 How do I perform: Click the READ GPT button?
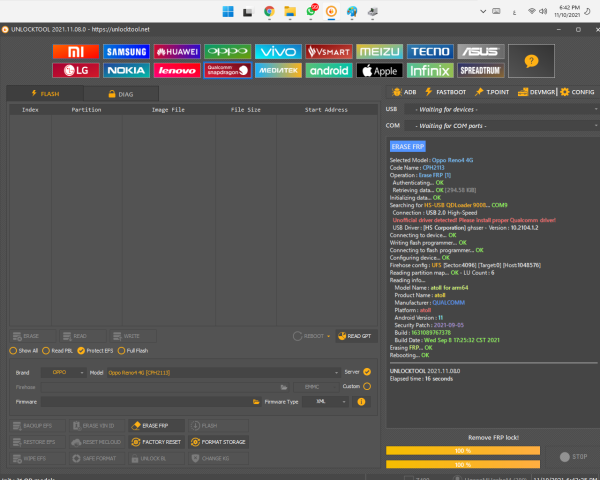(356, 336)
